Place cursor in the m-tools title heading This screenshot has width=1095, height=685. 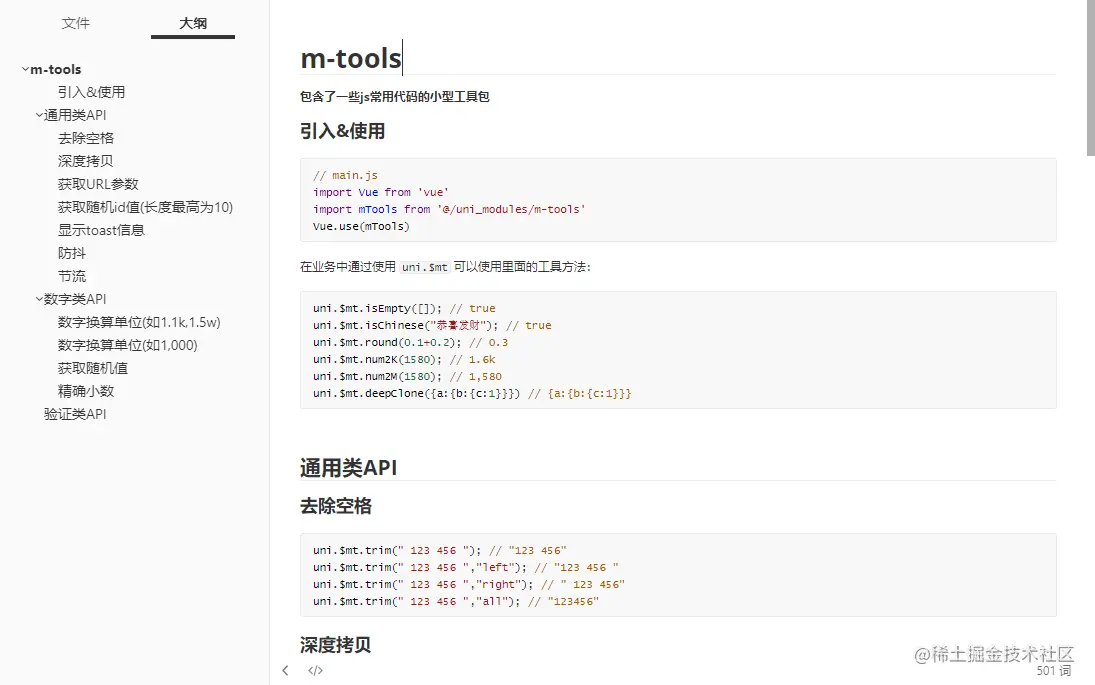pyautogui.click(x=351, y=58)
